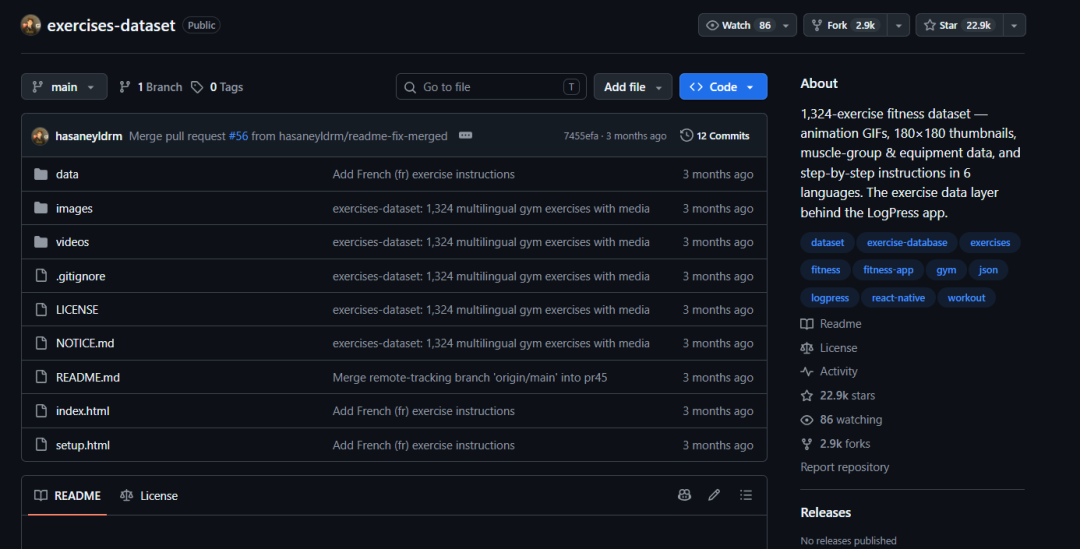Image resolution: width=1080 pixels, height=549 pixels.
Task: Select the json topic tag
Action: 988,270
